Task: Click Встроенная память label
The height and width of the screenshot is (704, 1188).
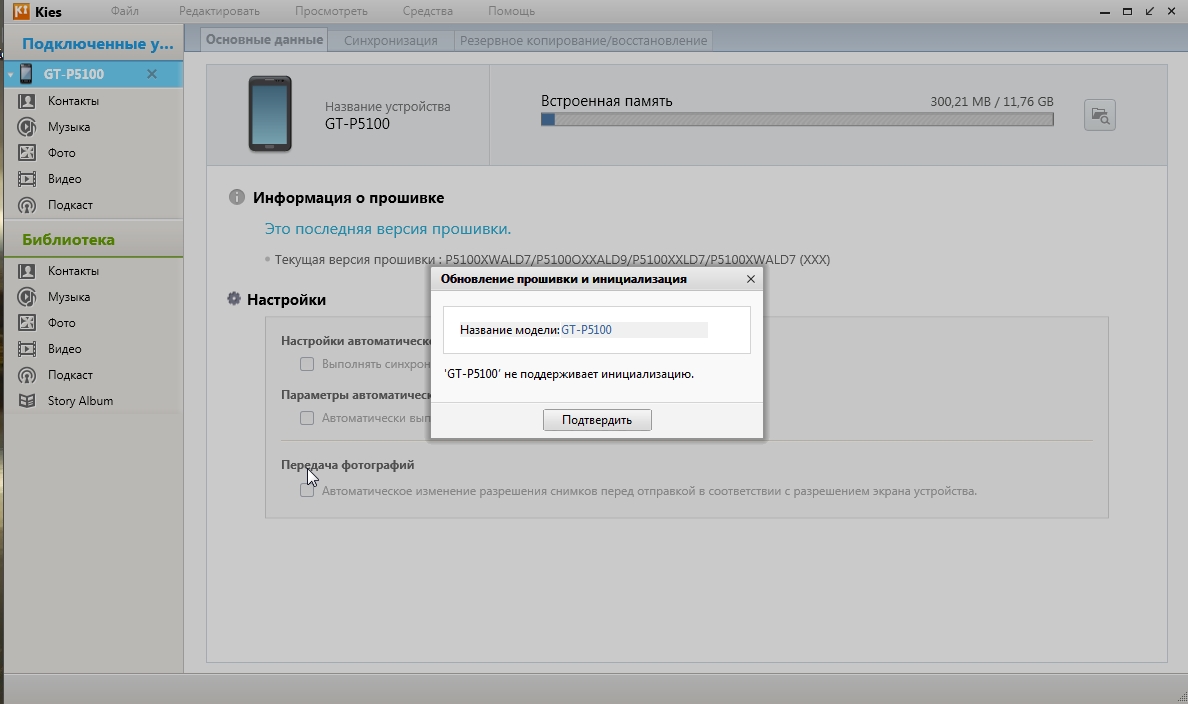Action: (x=607, y=101)
